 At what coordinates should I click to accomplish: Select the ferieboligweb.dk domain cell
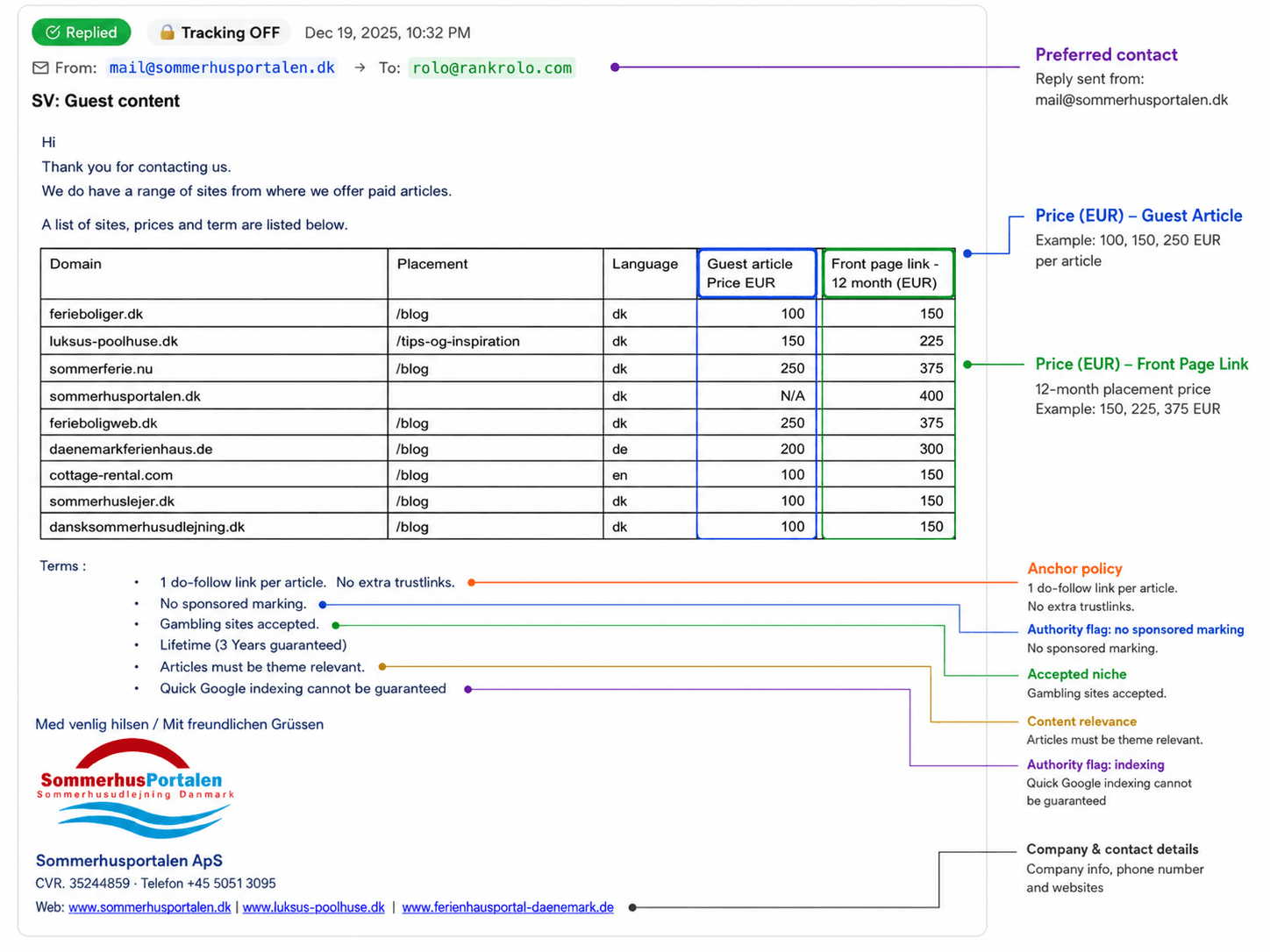tap(214, 423)
